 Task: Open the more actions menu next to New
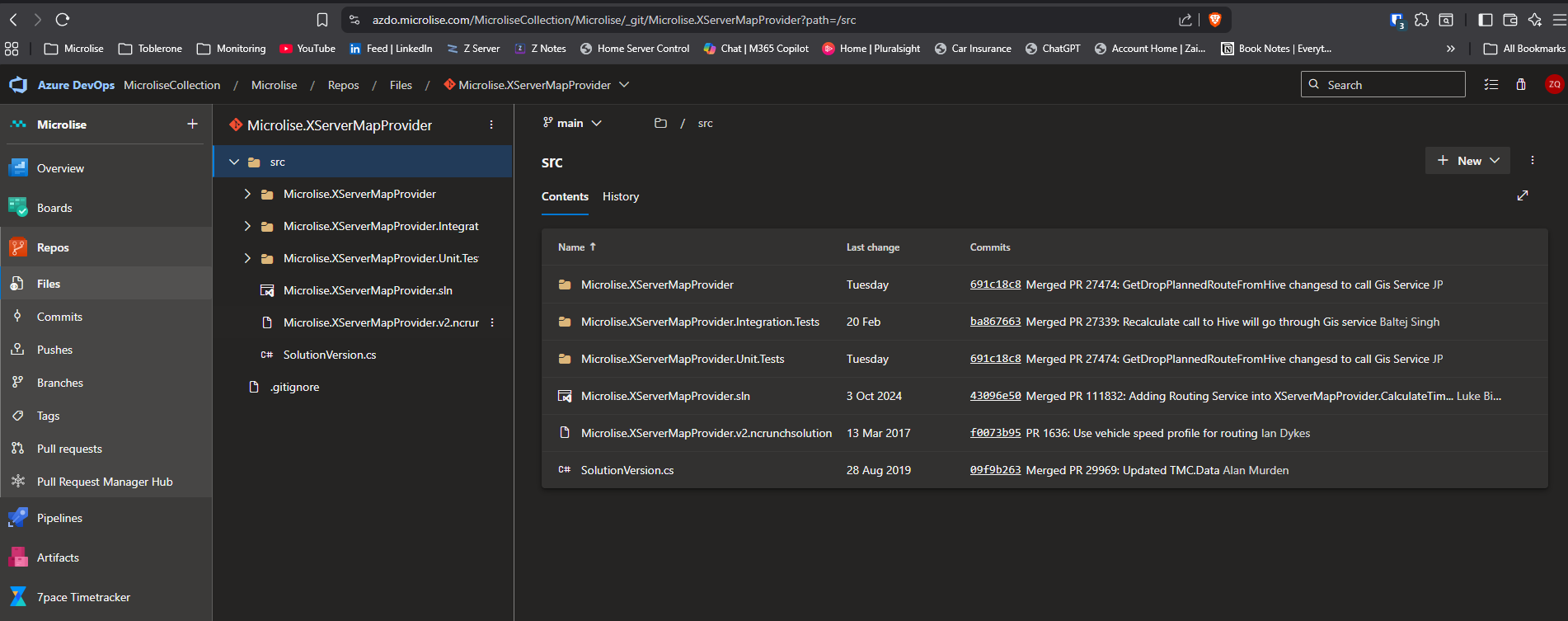1533,160
